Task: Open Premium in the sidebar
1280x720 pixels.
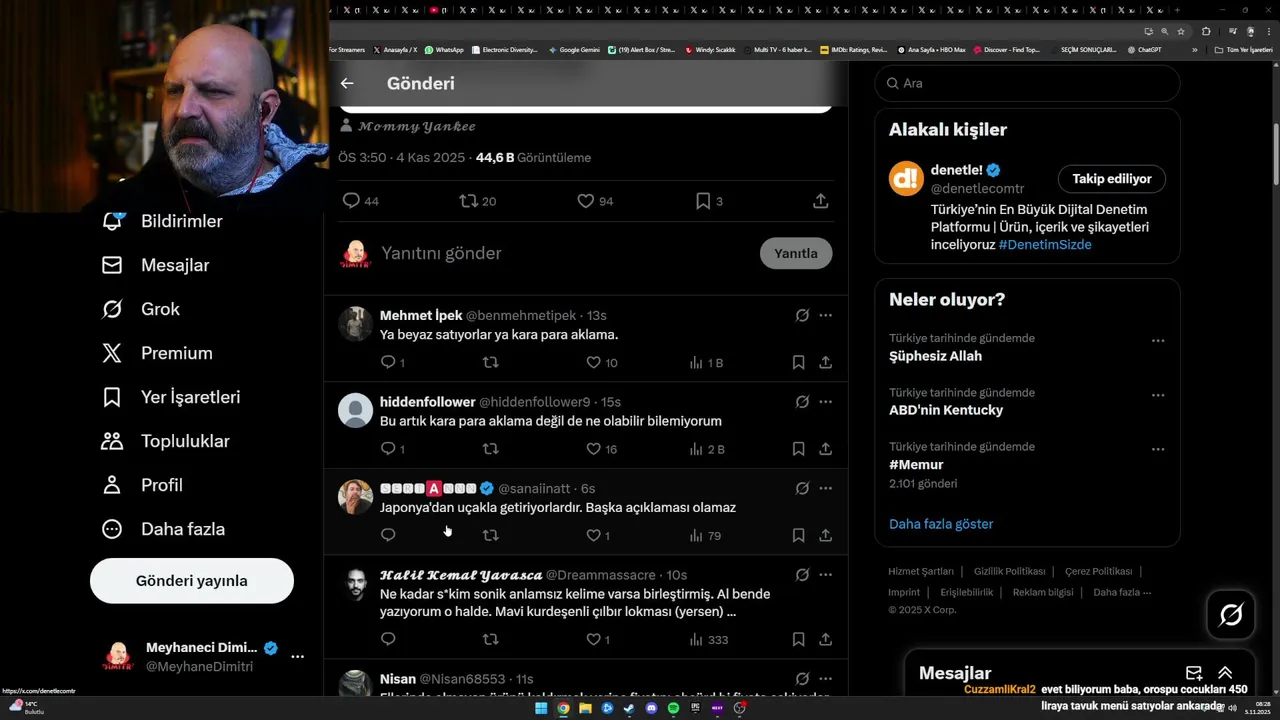Action: (157, 353)
